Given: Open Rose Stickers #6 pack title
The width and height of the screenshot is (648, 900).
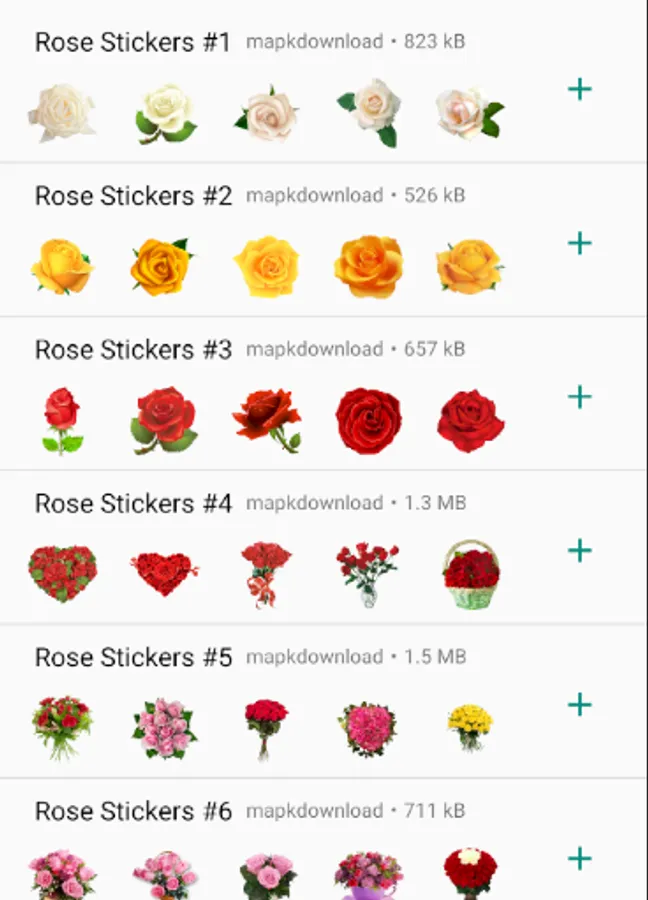Looking at the screenshot, I should 133,811.
